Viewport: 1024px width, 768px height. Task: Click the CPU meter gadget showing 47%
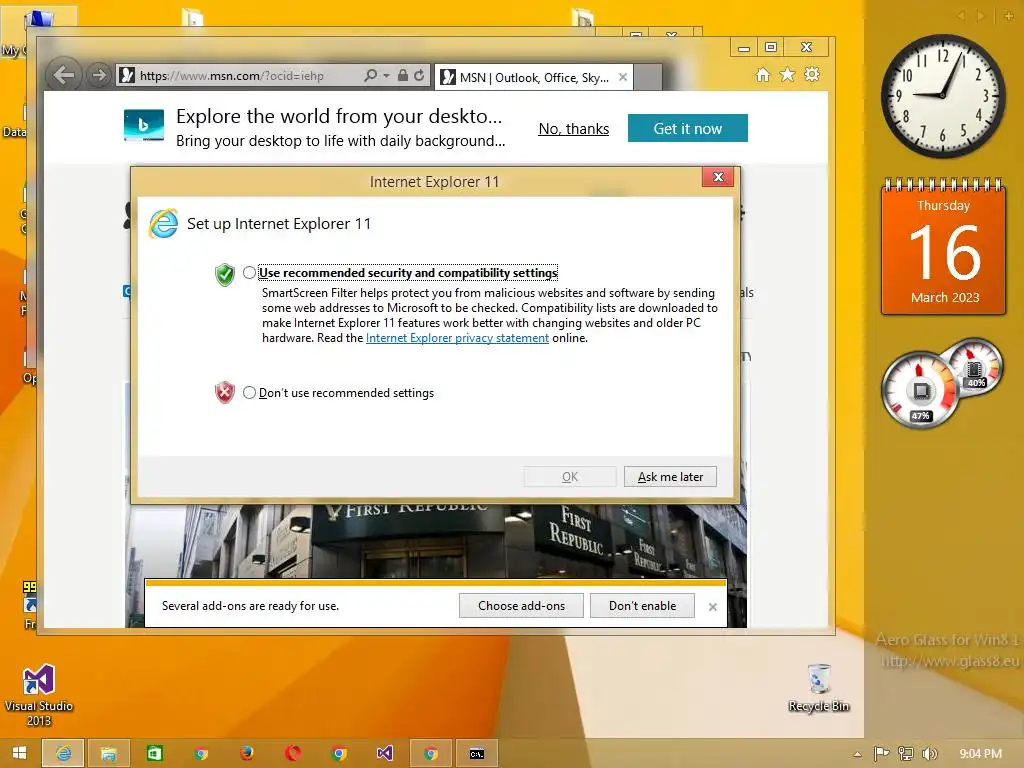tap(920, 391)
